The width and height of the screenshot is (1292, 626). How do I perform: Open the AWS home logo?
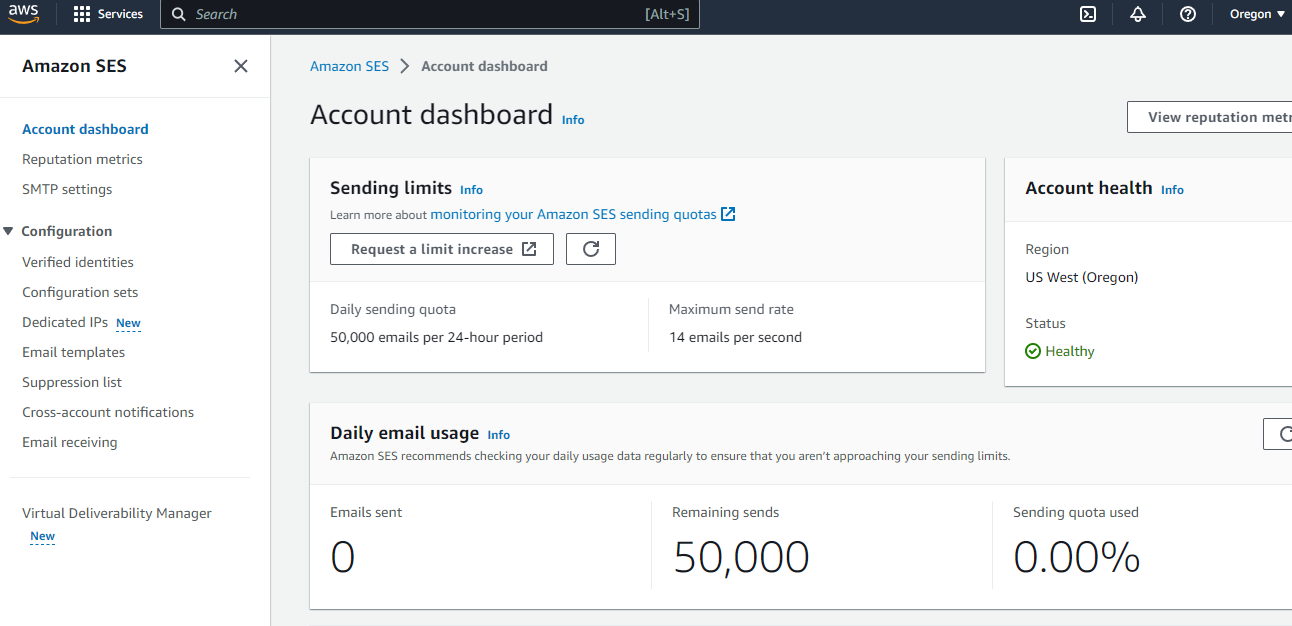[23, 14]
